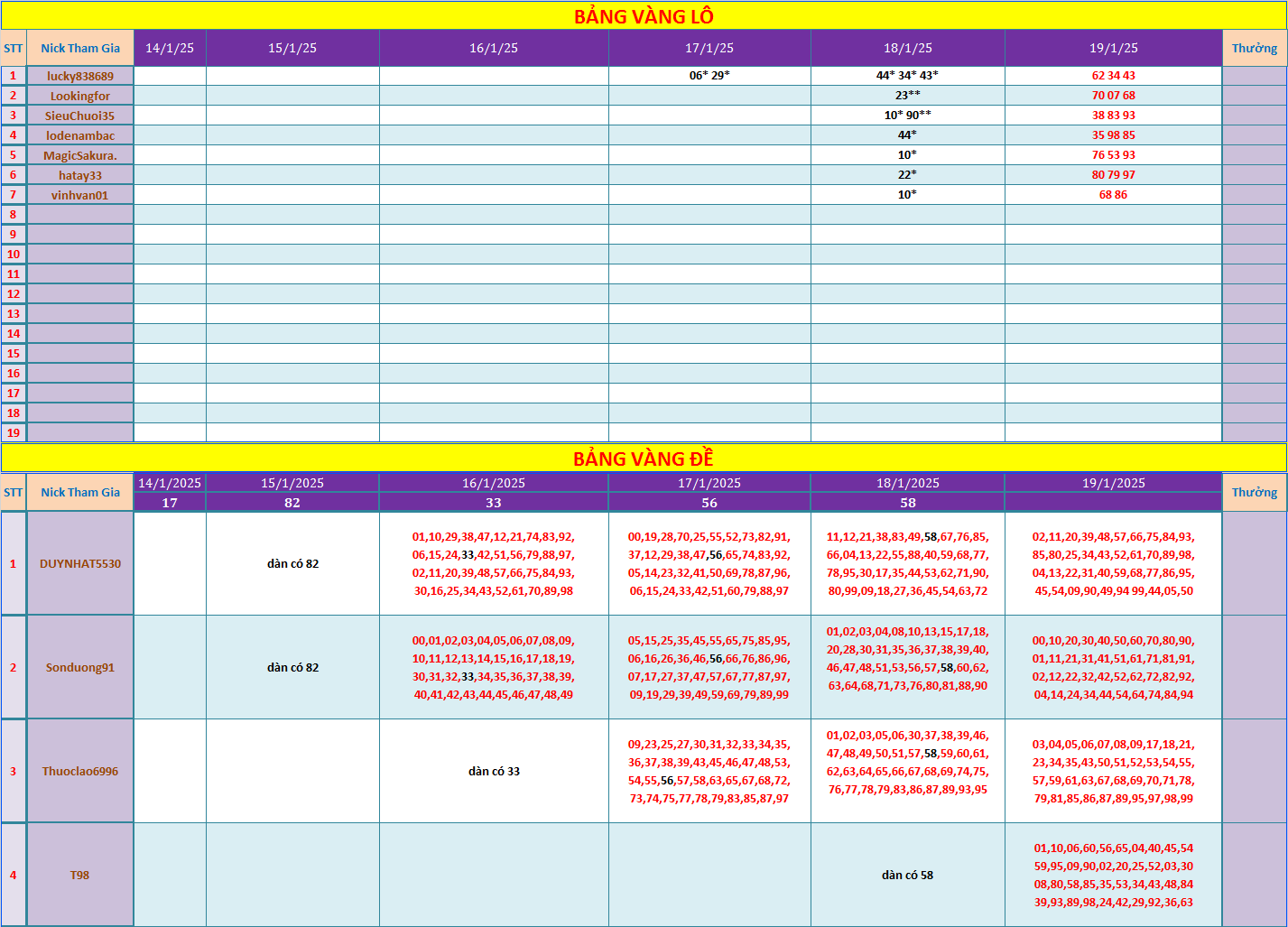Select red cell 35 98 85
Image resolution: width=1288 pixels, height=927 pixels.
[x=1114, y=135]
